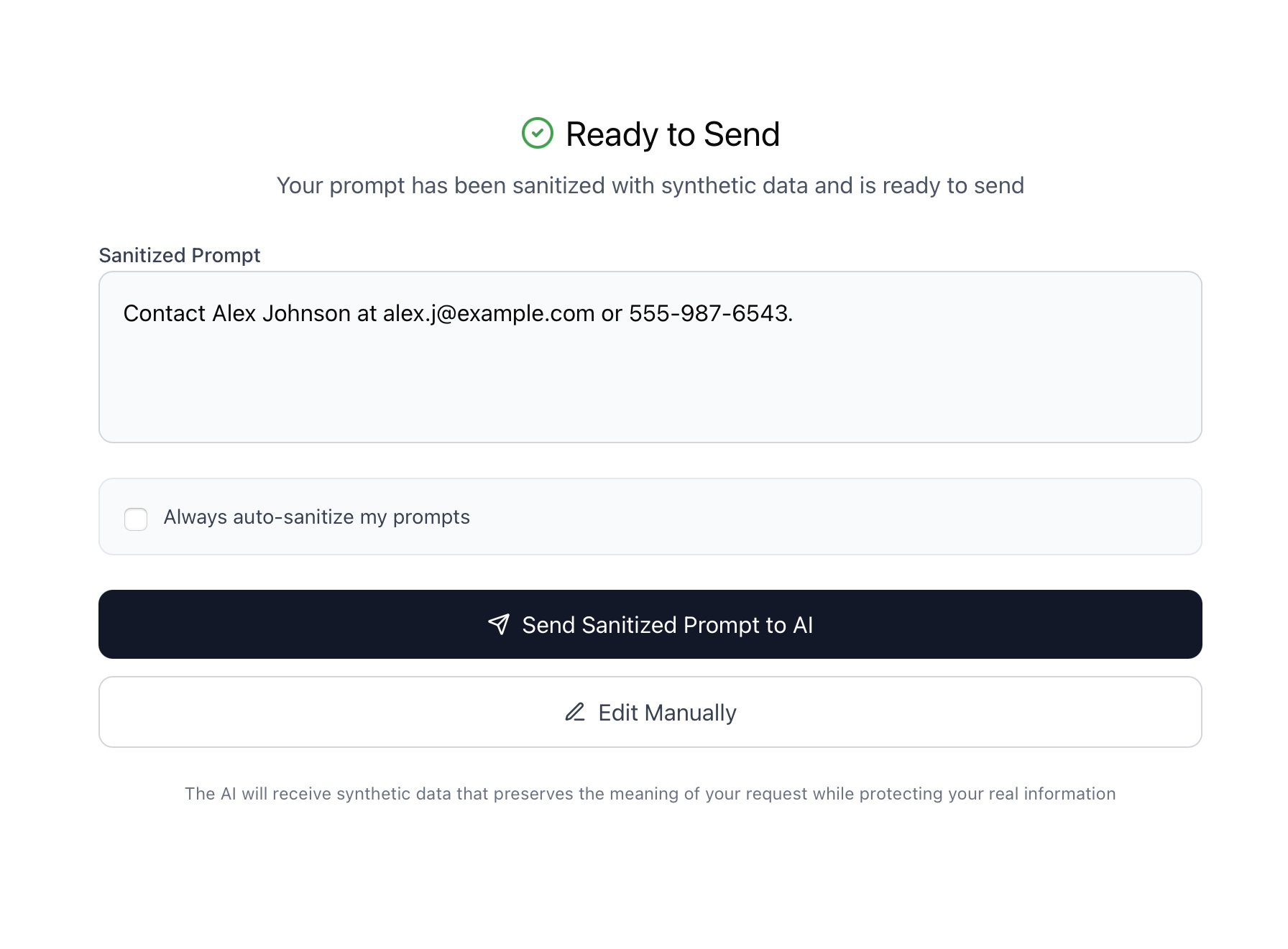Click on the phone number 555-987-6543
Screen dimensions: 1288x949
pos(709,313)
